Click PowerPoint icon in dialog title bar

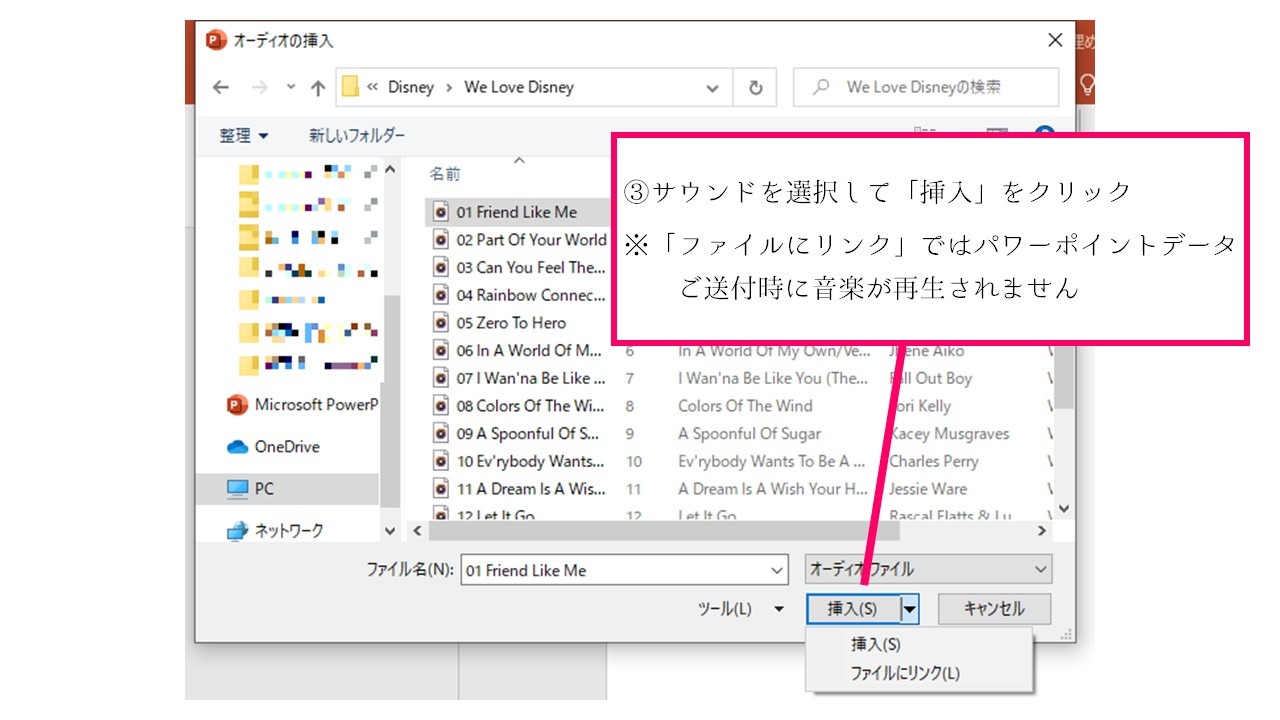pyautogui.click(x=215, y=40)
